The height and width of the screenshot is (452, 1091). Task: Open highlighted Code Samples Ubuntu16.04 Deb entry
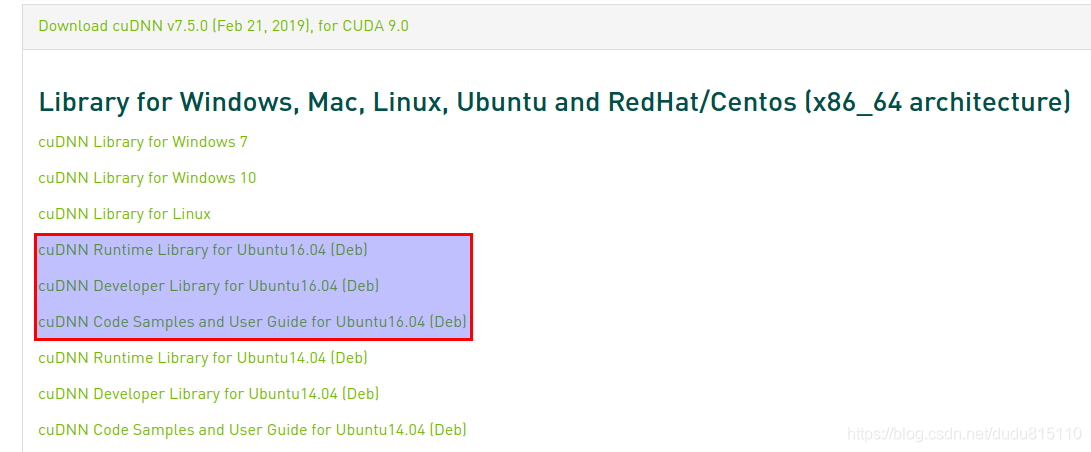(252, 322)
